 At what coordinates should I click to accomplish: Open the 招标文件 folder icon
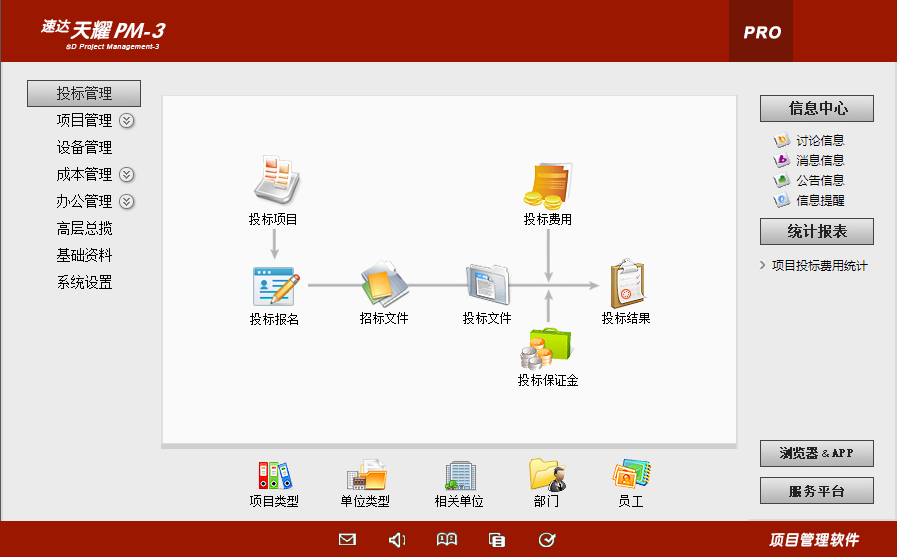[384, 285]
